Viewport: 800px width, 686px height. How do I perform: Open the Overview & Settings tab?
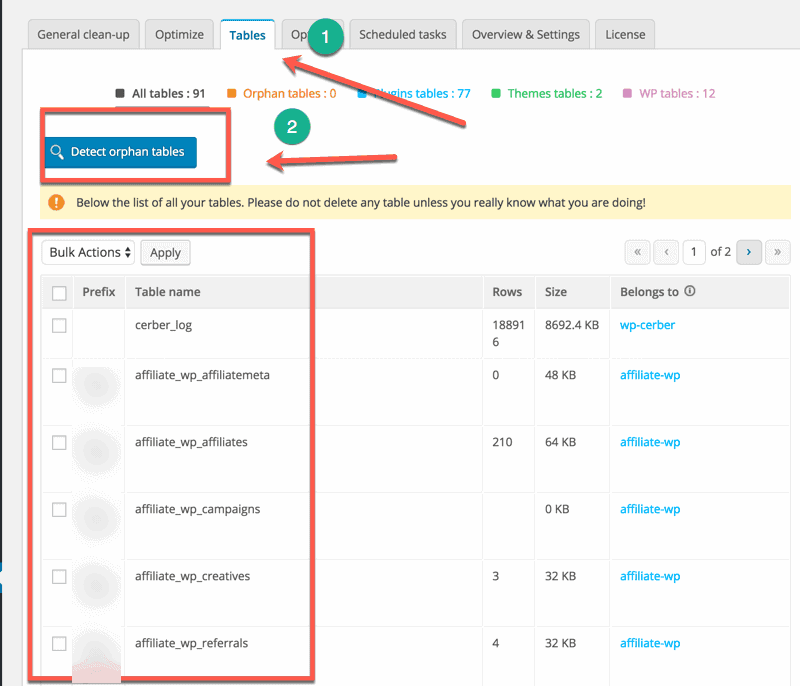(x=526, y=34)
